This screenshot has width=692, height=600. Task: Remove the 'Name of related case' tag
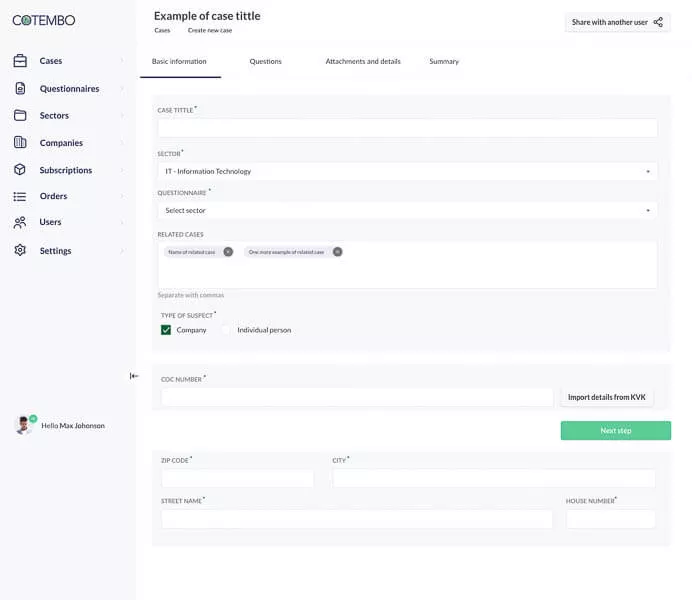(228, 252)
